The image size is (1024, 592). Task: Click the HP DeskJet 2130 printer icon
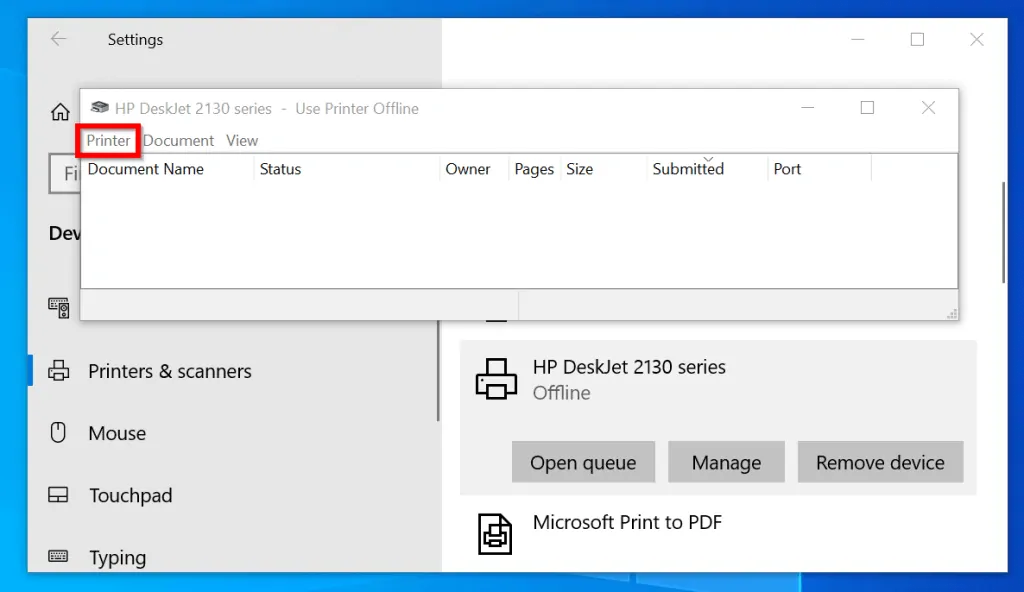pyautogui.click(x=496, y=379)
